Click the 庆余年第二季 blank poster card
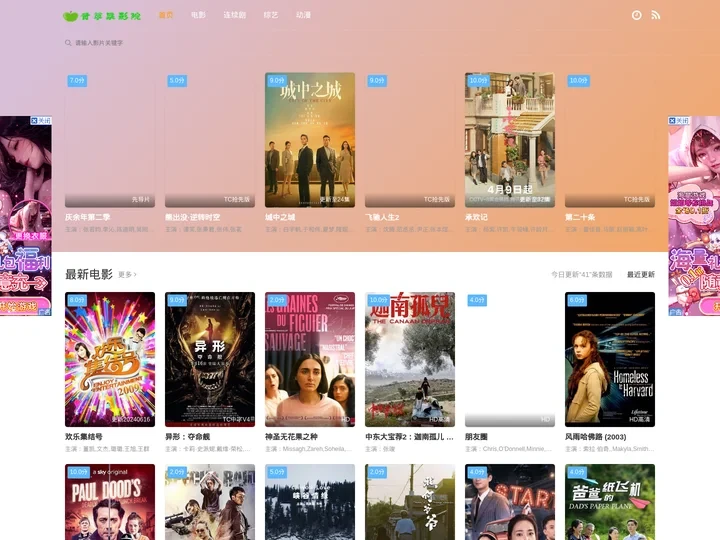The height and width of the screenshot is (540, 720). 110,140
